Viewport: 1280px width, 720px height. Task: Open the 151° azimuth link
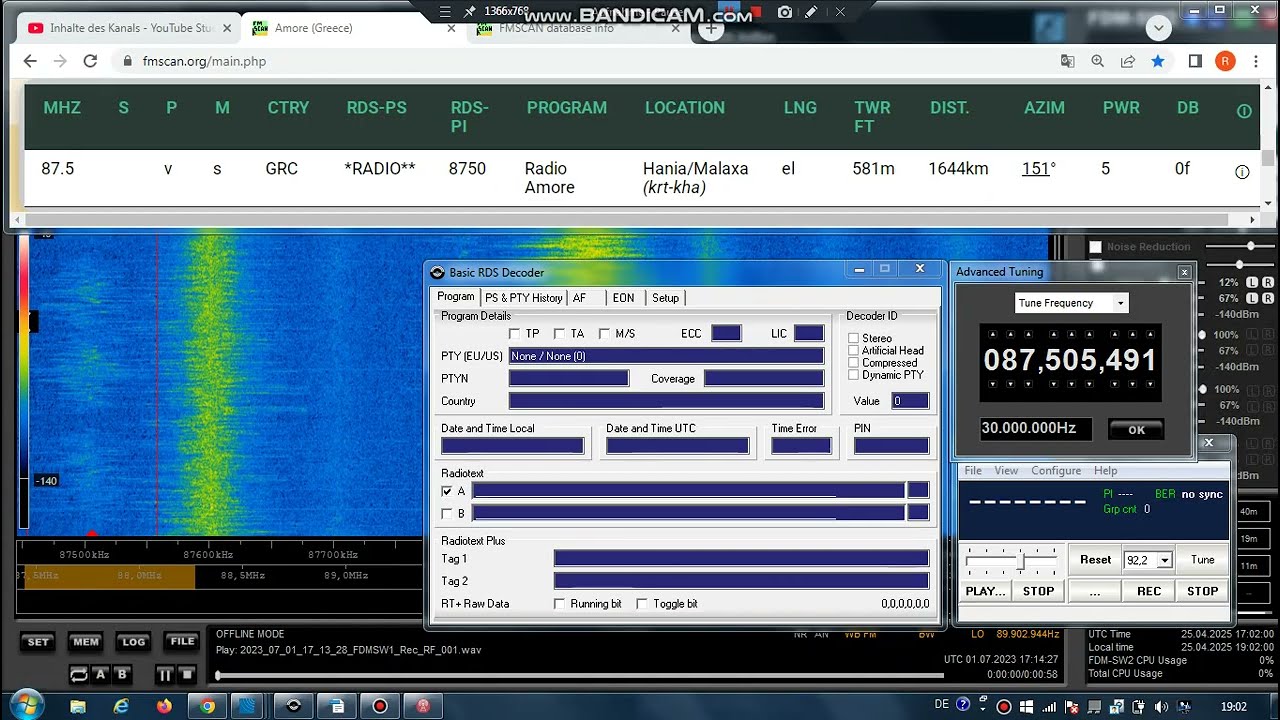[x=1035, y=169]
